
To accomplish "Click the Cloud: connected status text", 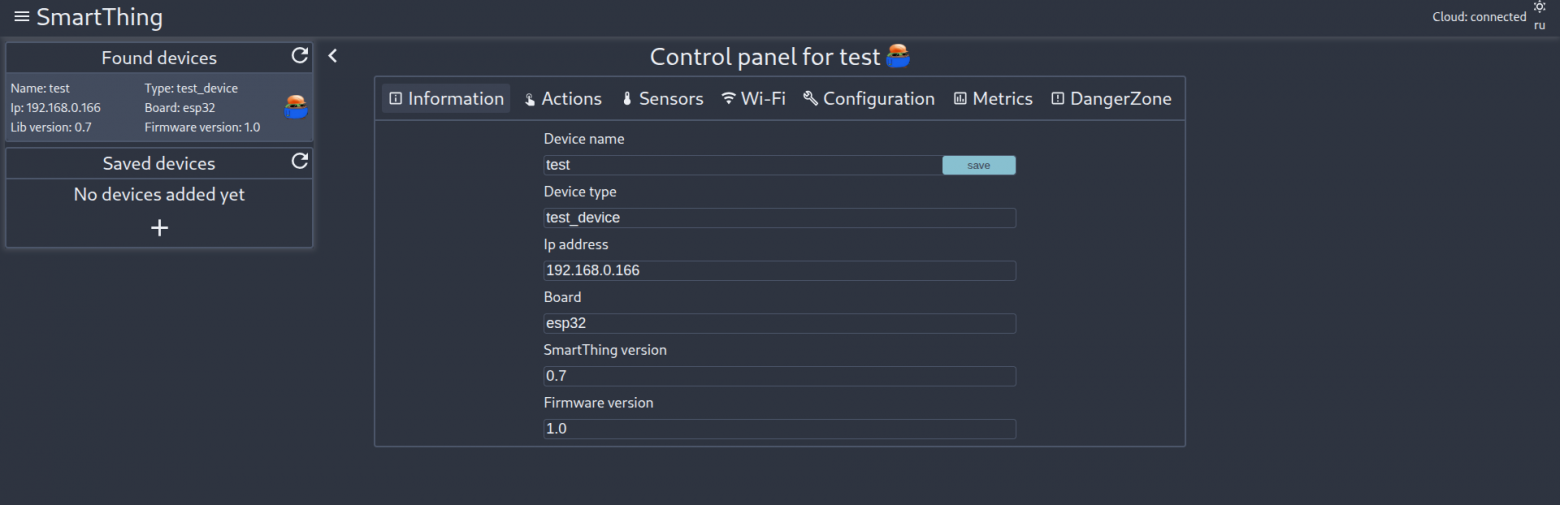I will click(x=1479, y=17).
